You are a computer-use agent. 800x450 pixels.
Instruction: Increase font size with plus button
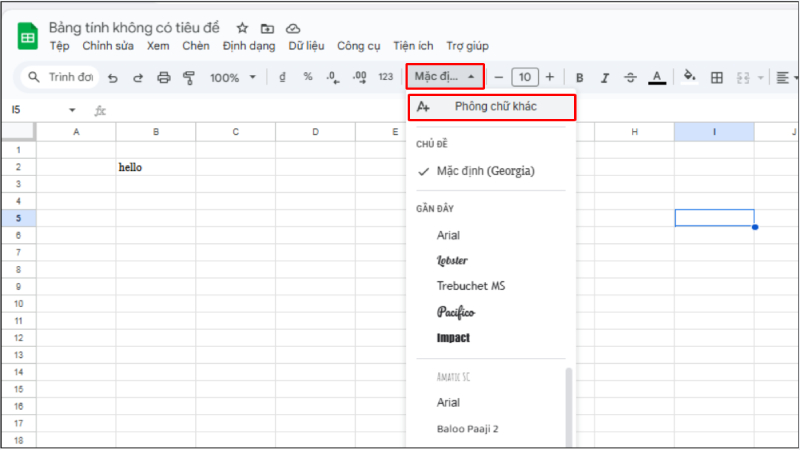click(550, 77)
